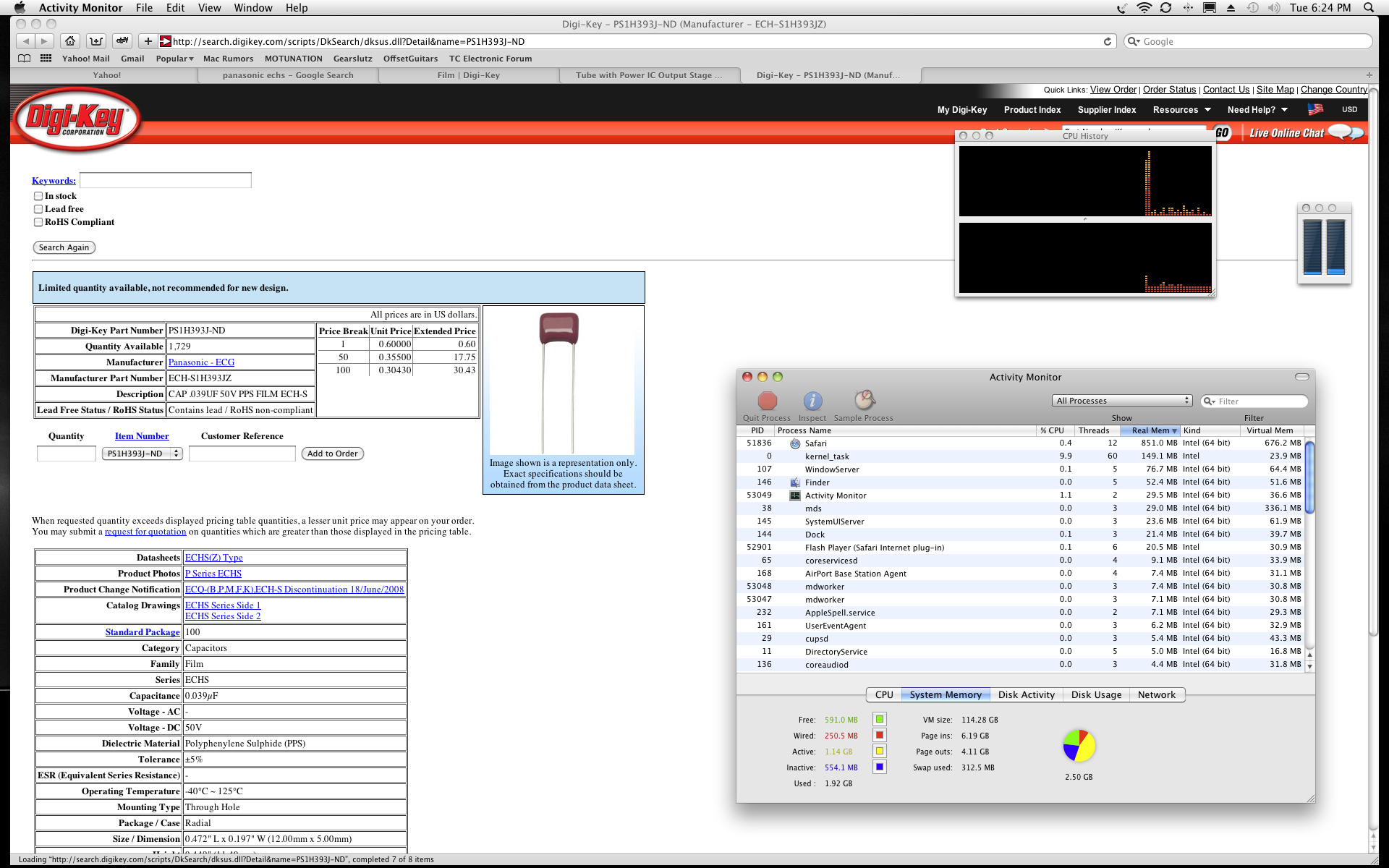Open the Window menu
This screenshot has height=868, width=1389.
pos(253,7)
